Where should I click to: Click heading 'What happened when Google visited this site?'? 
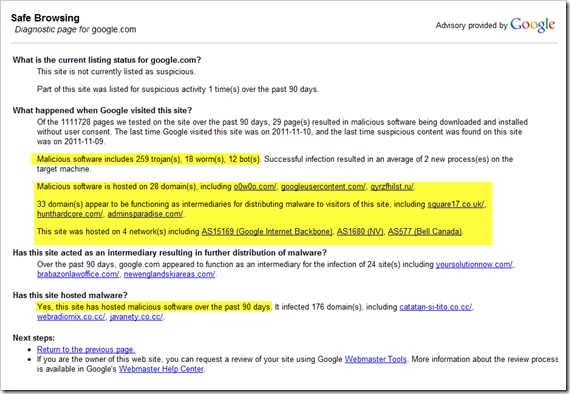coord(102,110)
